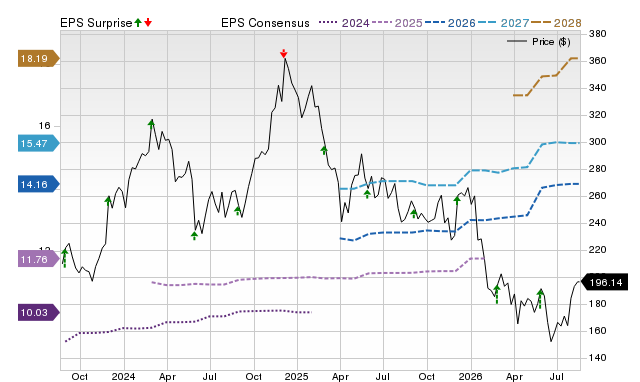Click the 2025 label on the time axis

pos(296,376)
